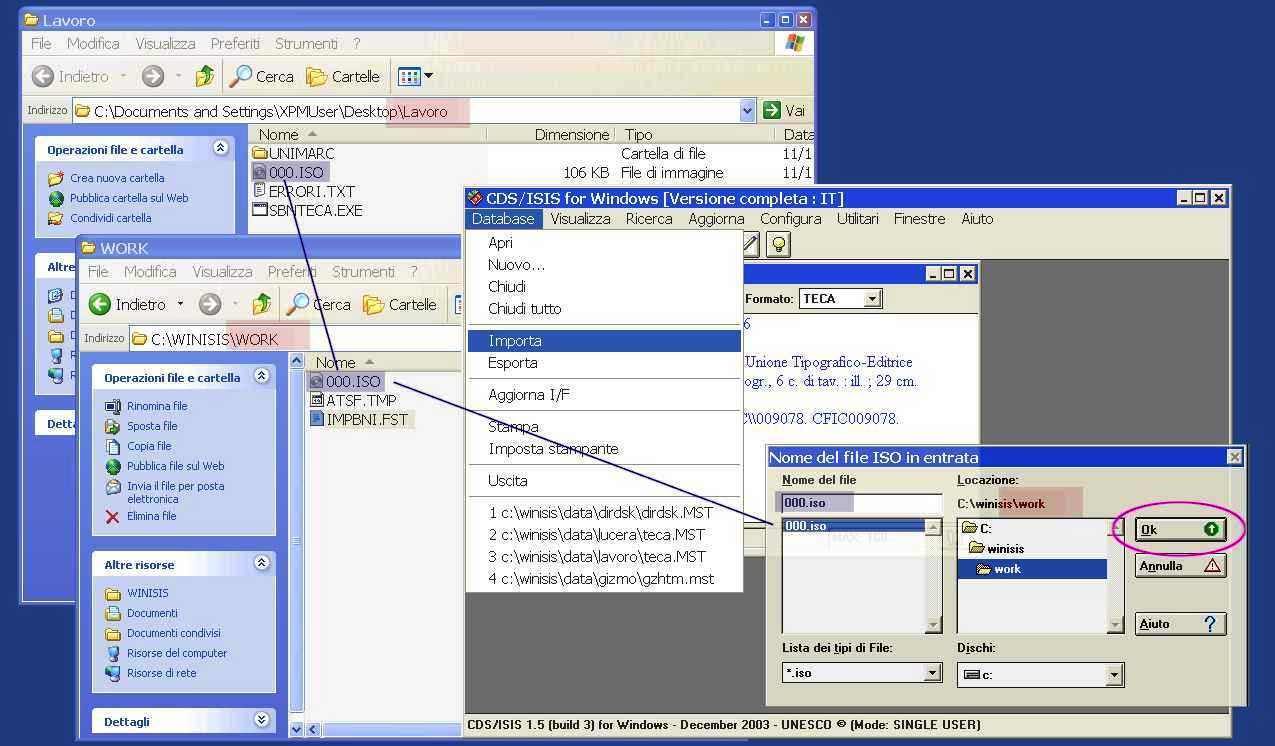1275x746 pixels.
Task: Choose Esporta from the Database menu
Action: pos(604,363)
